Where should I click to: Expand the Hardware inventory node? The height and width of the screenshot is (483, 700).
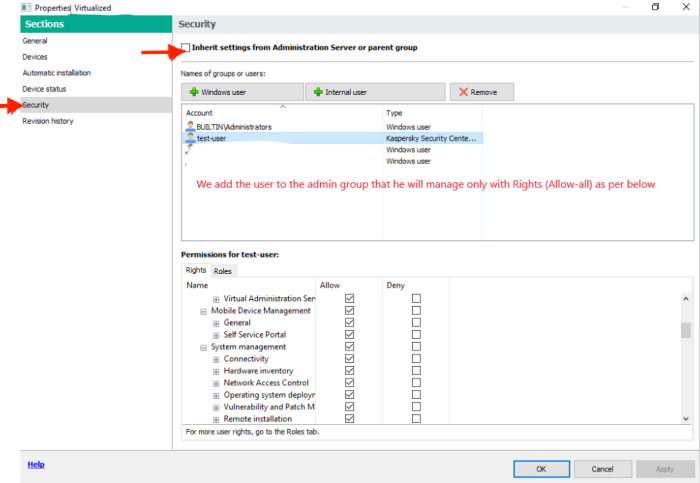click(x=216, y=371)
